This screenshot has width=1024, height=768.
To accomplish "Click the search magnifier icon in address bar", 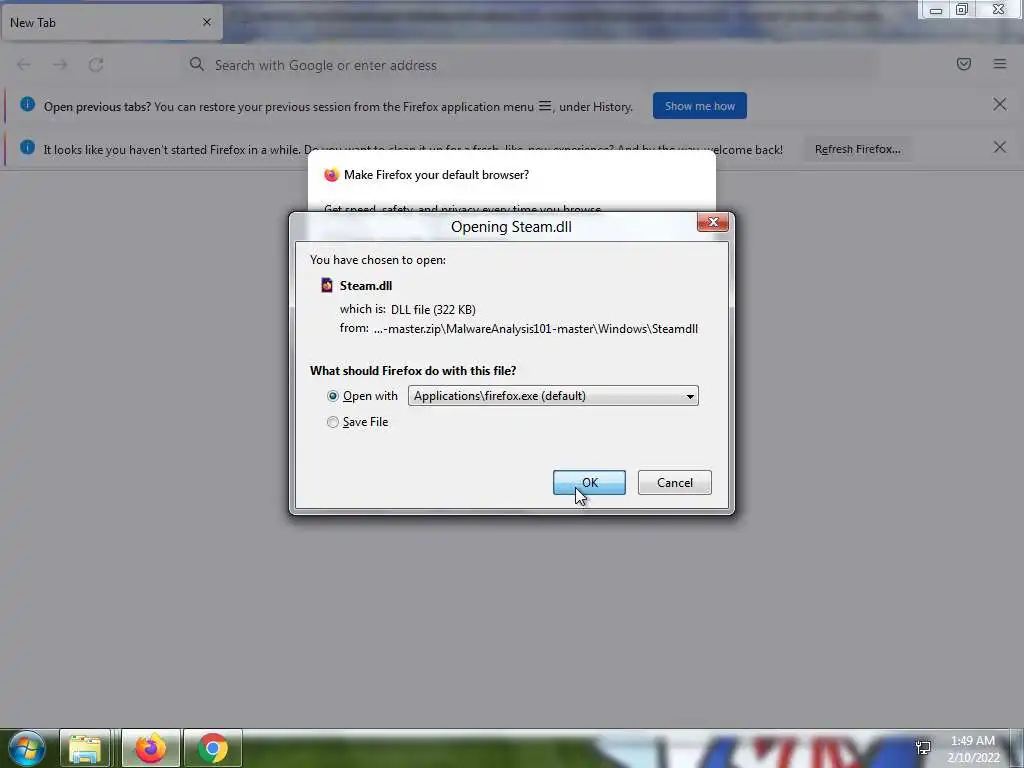I will pos(197,64).
